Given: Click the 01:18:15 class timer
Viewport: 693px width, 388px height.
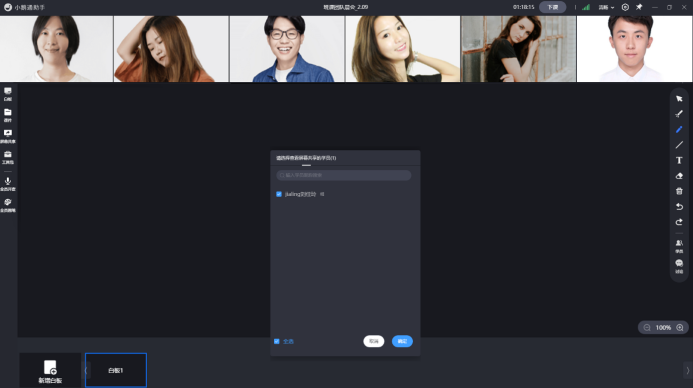Looking at the screenshot, I should tap(524, 7).
